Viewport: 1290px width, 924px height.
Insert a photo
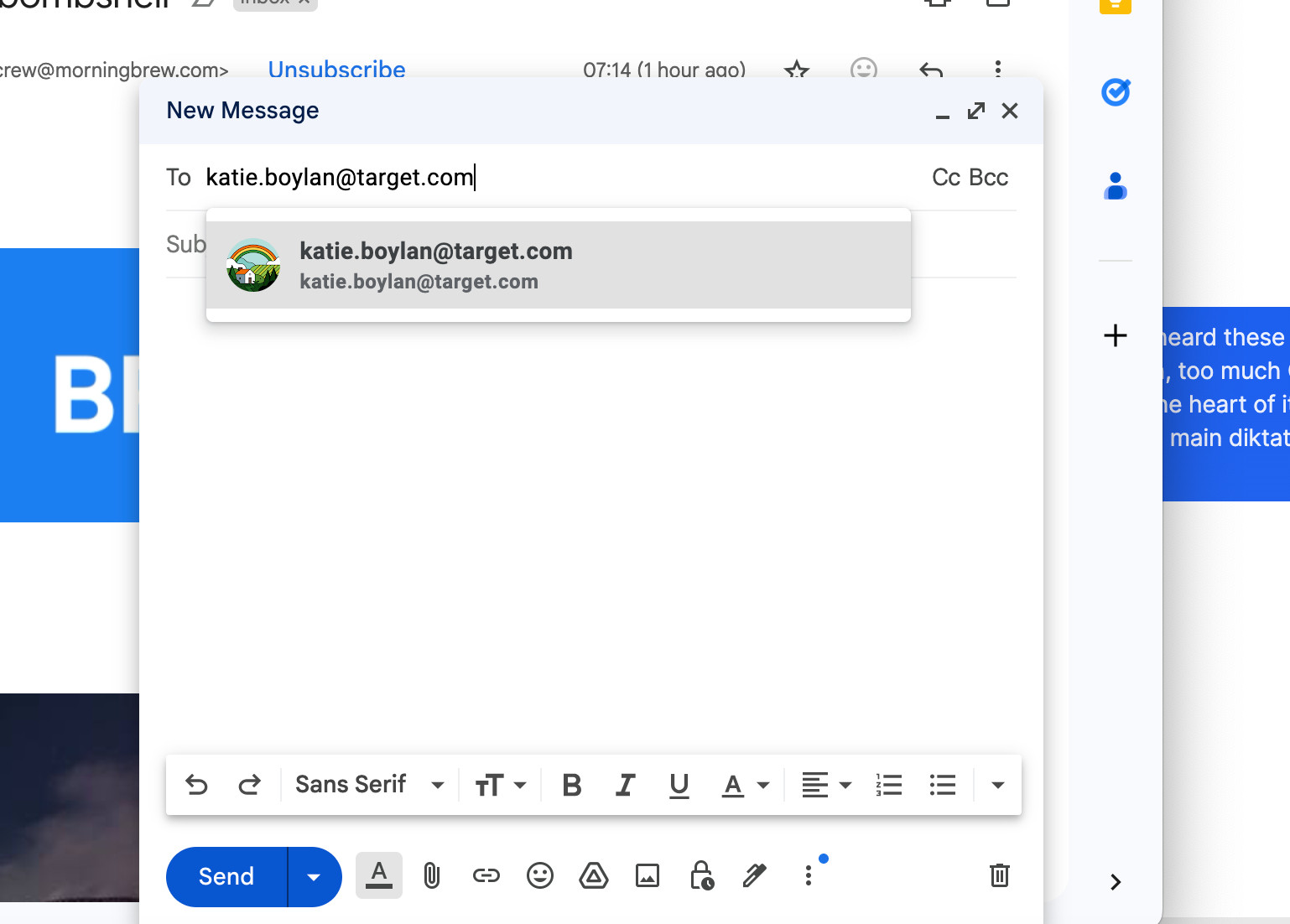[x=648, y=876]
